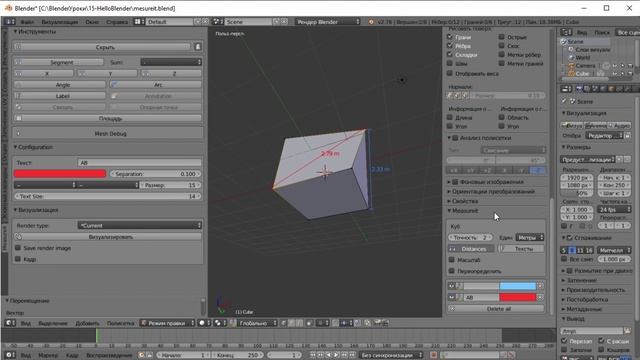Image resolution: width=640 pixels, height=360 pixels.
Task: Enable the Острые checkbox
Action: (502, 37)
